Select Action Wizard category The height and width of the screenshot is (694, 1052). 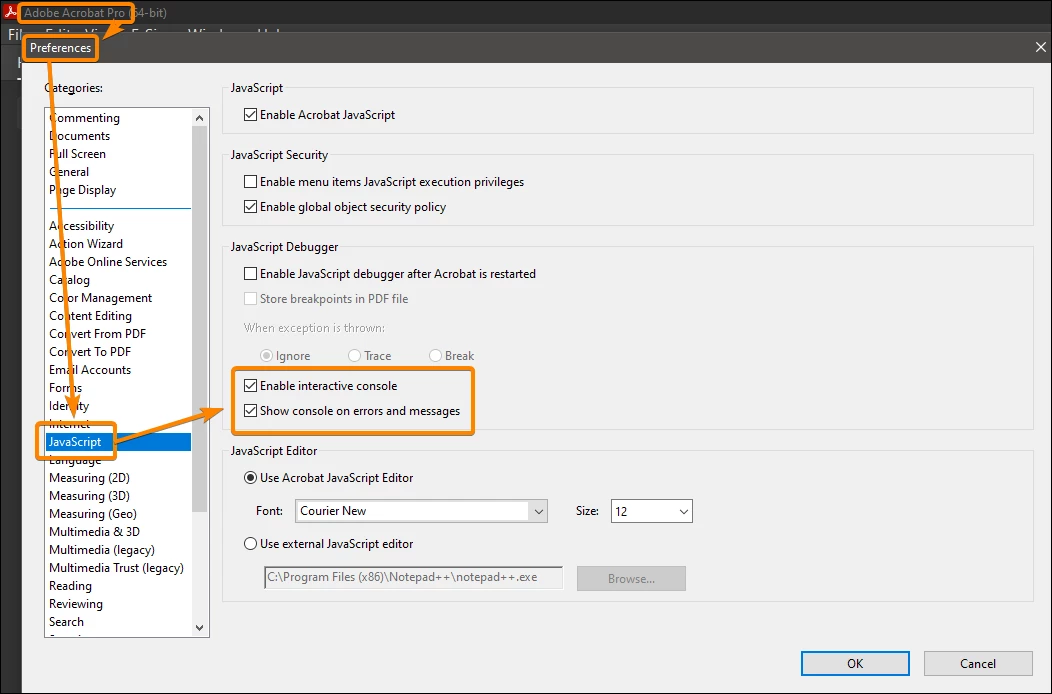[86, 244]
